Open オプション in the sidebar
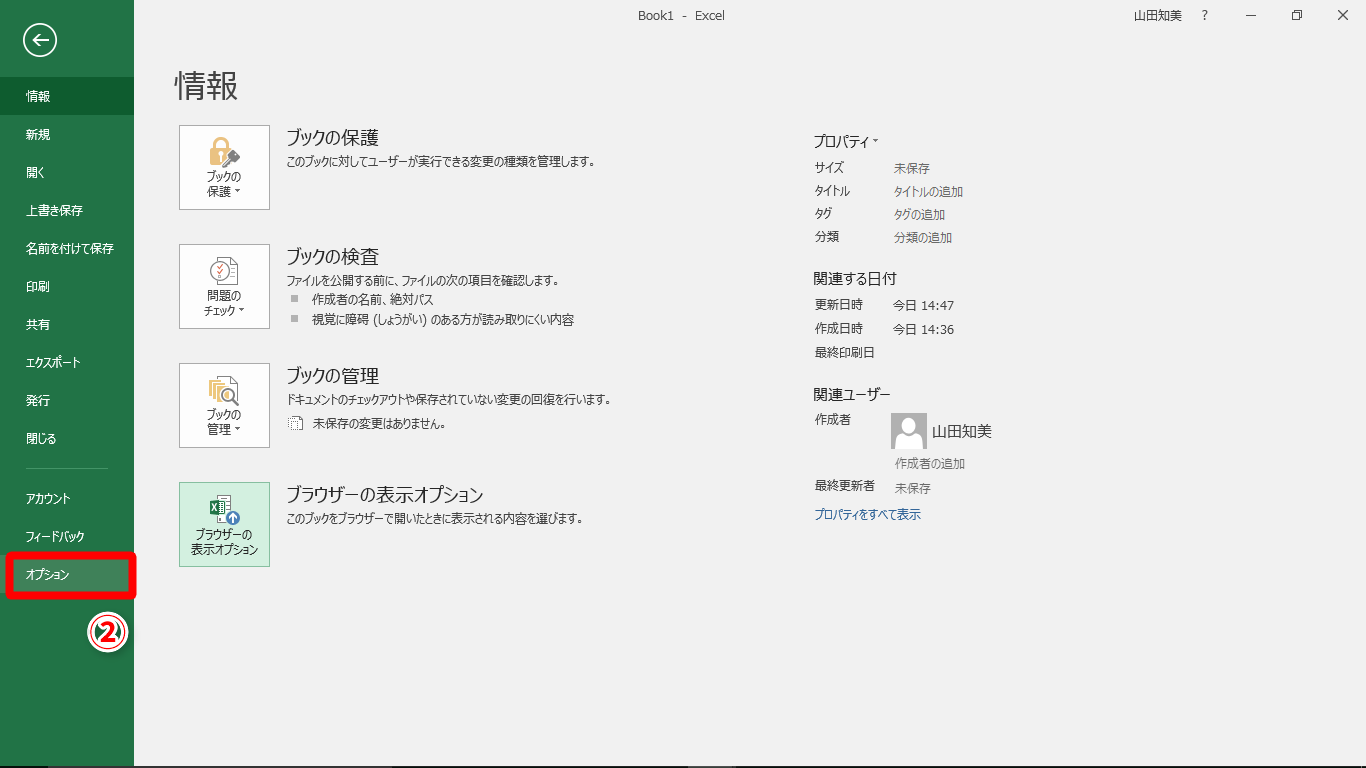The height and width of the screenshot is (768, 1366). (67, 574)
